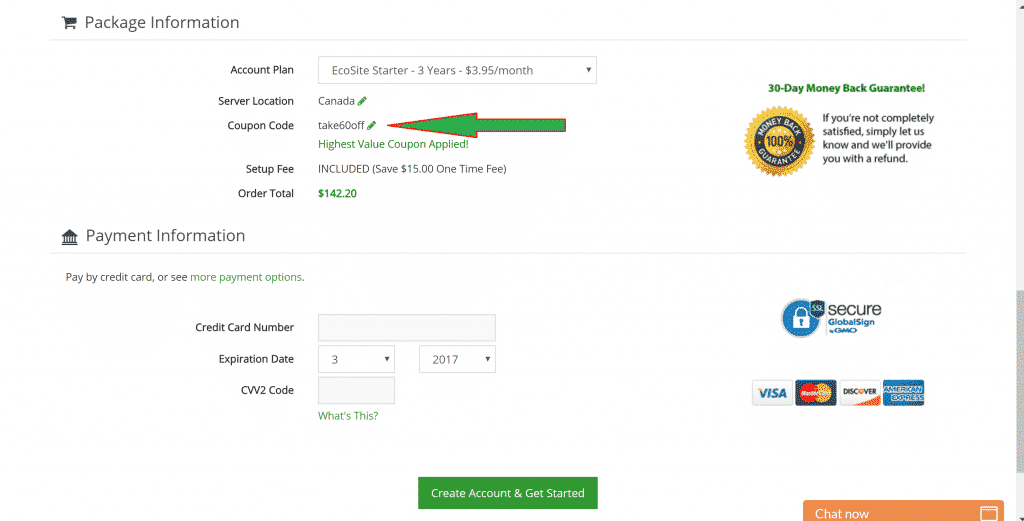
Task: Click the Credit Card Number field
Action: [x=407, y=327]
